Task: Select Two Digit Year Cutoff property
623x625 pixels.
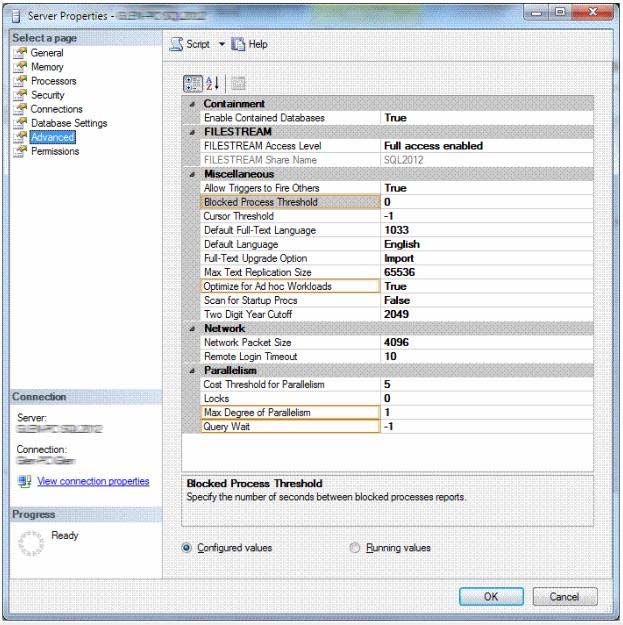Action: (x=290, y=314)
